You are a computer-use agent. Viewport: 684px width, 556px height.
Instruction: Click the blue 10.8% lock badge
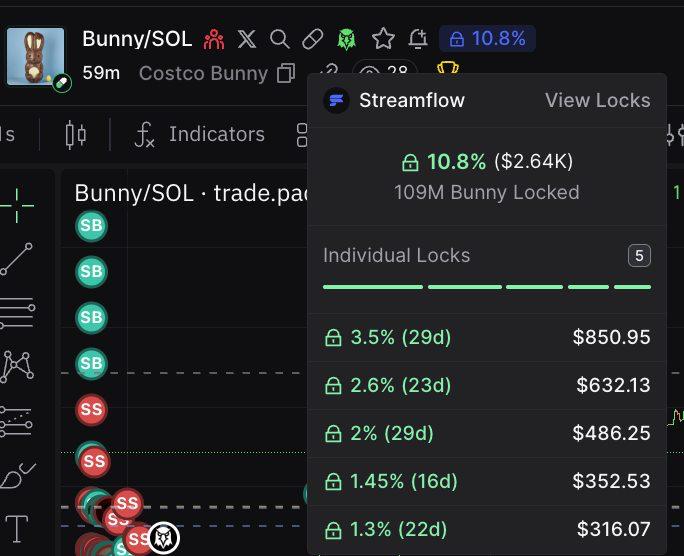(487, 39)
